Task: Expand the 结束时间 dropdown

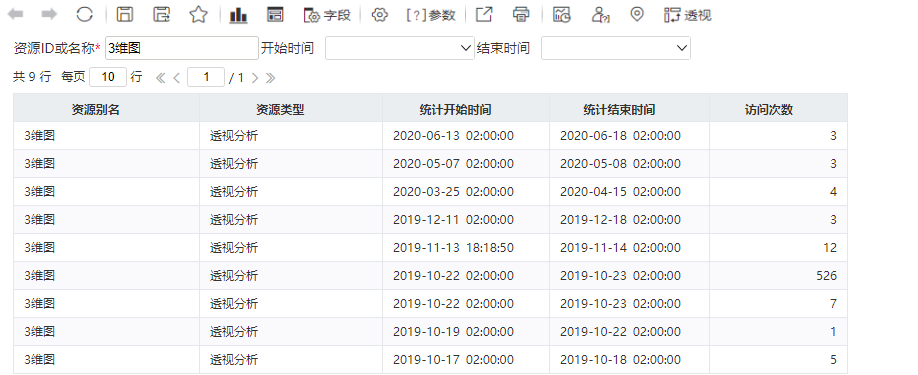Action: 615,48
